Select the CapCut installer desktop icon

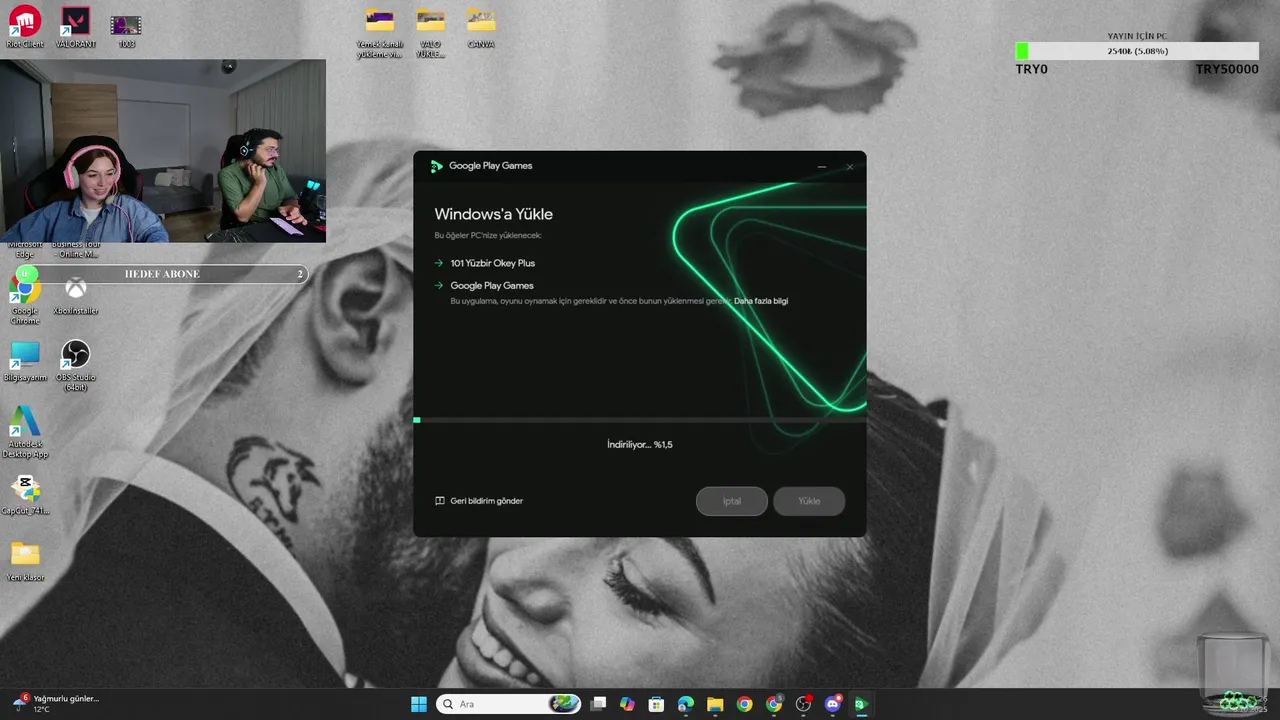(x=25, y=495)
